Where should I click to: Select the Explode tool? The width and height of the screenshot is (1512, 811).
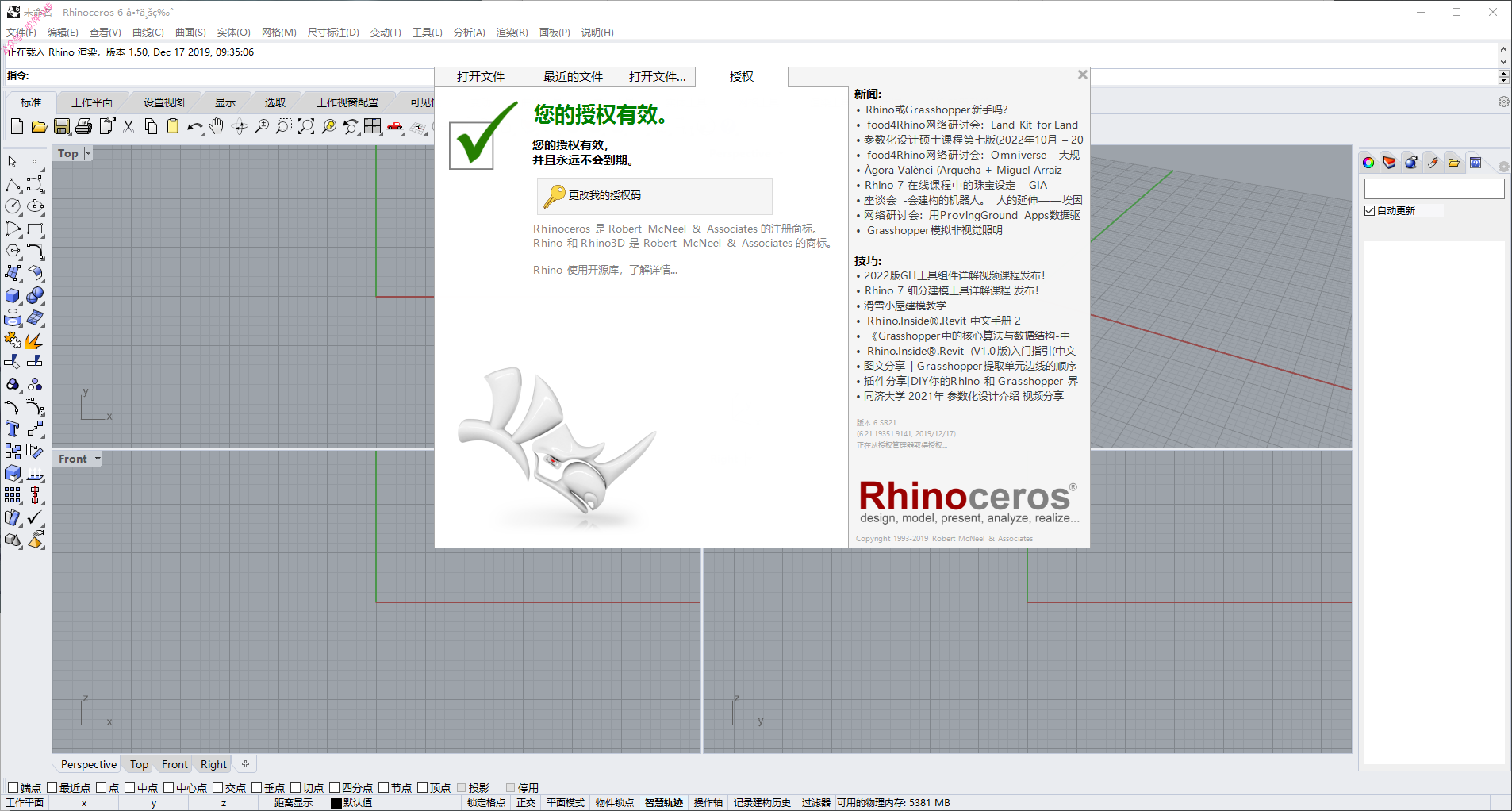coord(35,340)
